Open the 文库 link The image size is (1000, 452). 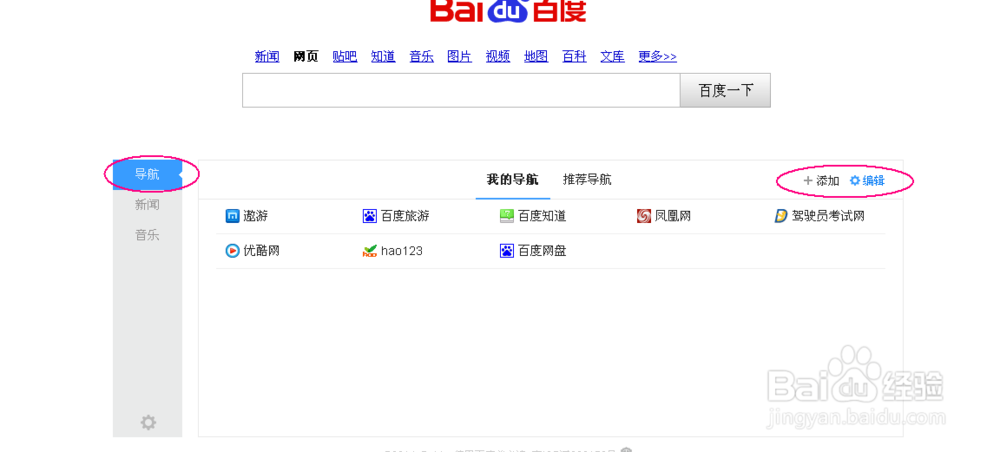(613, 57)
